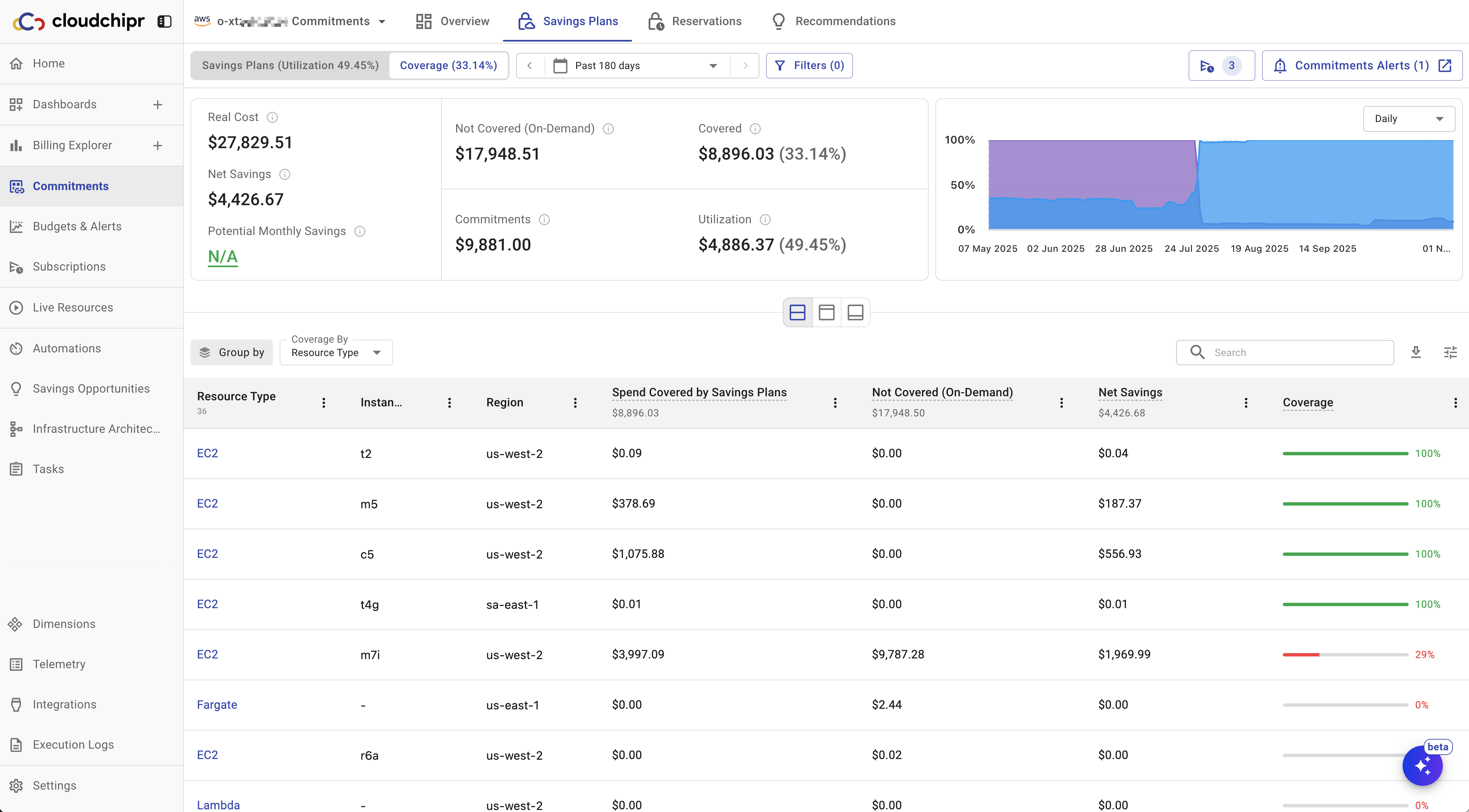Open Commitments Alerts (1) button
1469x812 pixels.
[1361, 66]
